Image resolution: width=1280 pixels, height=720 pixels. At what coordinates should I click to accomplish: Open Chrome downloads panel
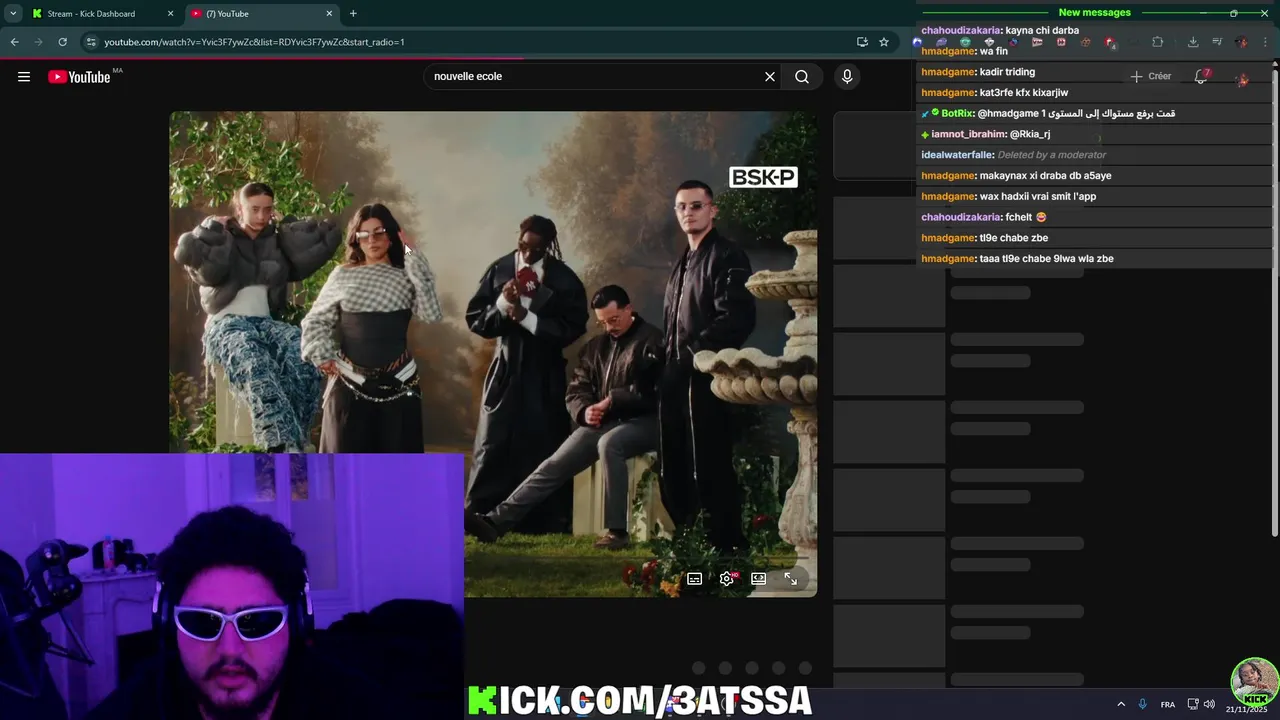(1193, 42)
